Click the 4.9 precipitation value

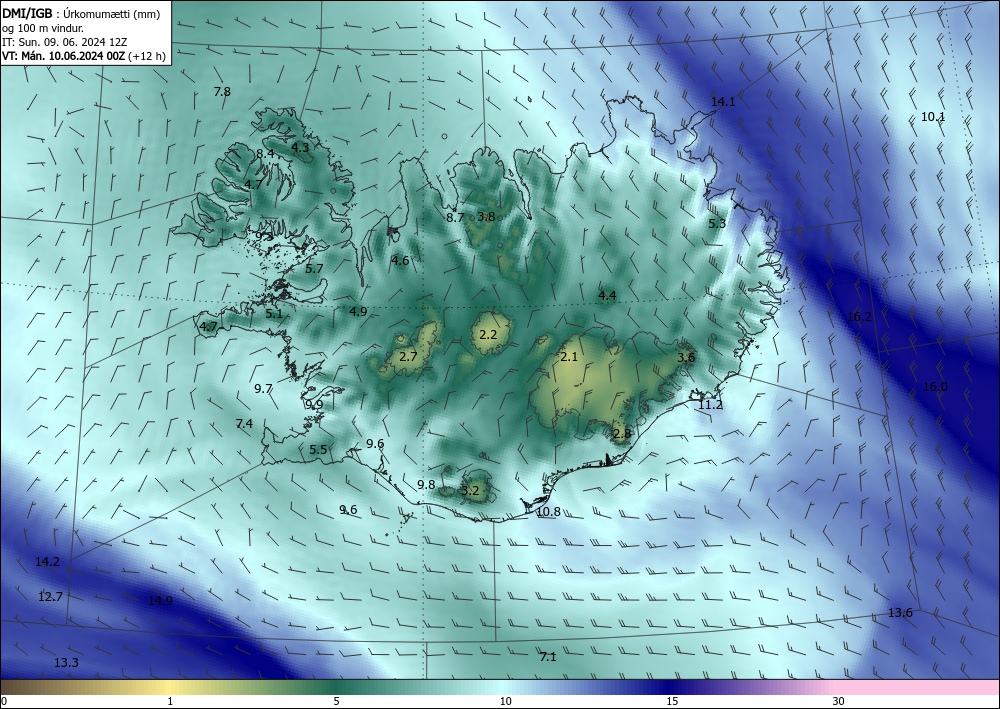(x=358, y=312)
